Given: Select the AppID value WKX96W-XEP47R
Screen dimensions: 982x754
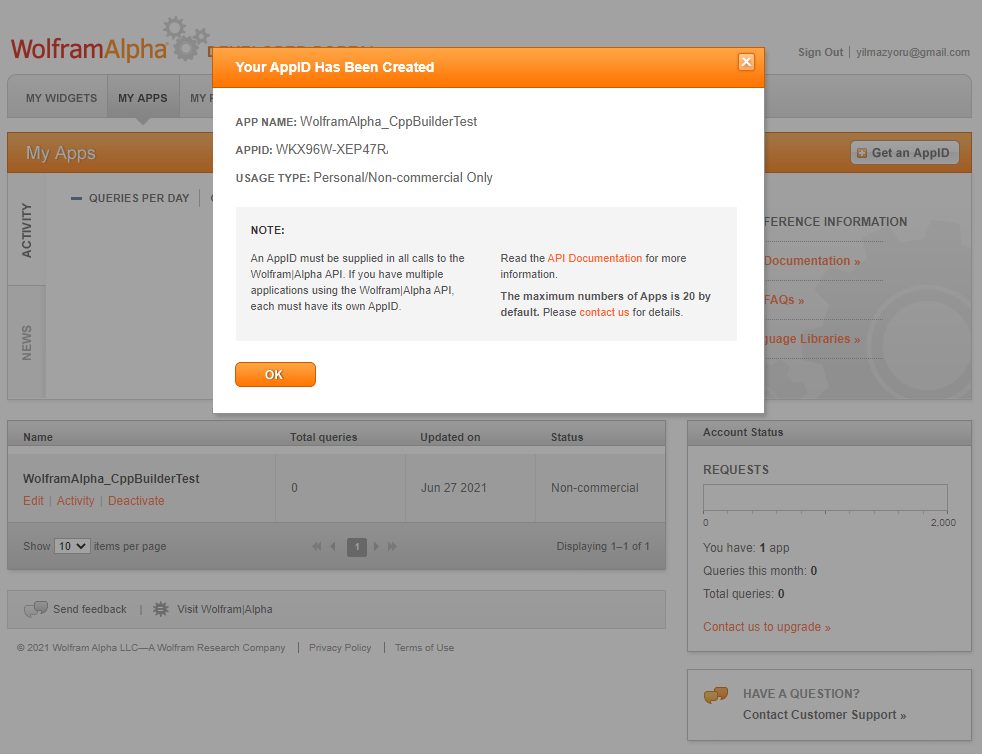Looking at the screenshot, I should point(332,149).
